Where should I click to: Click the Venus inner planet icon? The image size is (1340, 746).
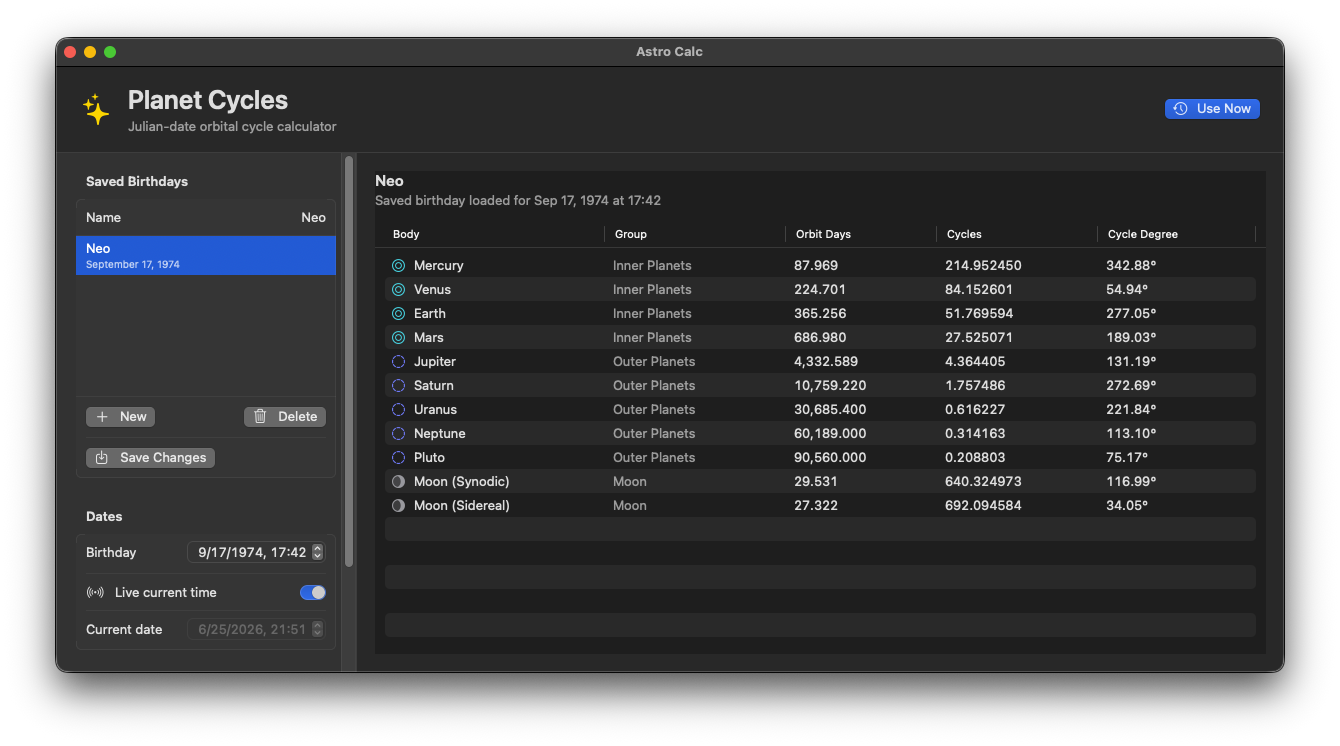[398, 290]
